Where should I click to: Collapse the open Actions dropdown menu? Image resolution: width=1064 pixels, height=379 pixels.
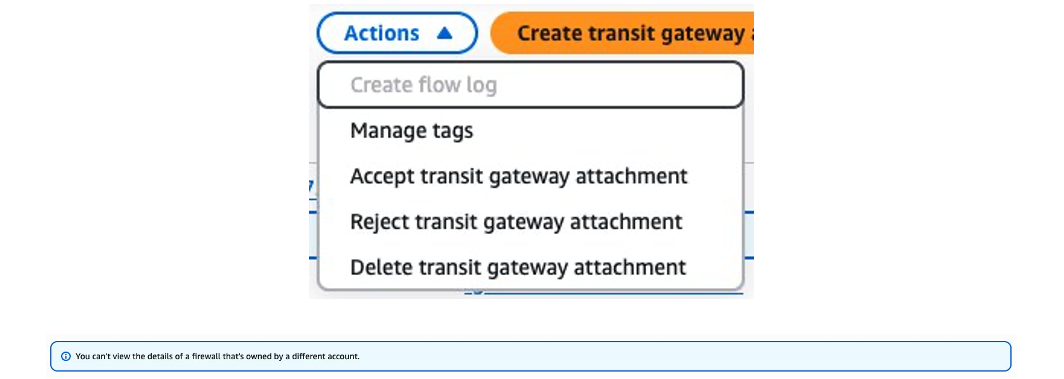(397, 33)
